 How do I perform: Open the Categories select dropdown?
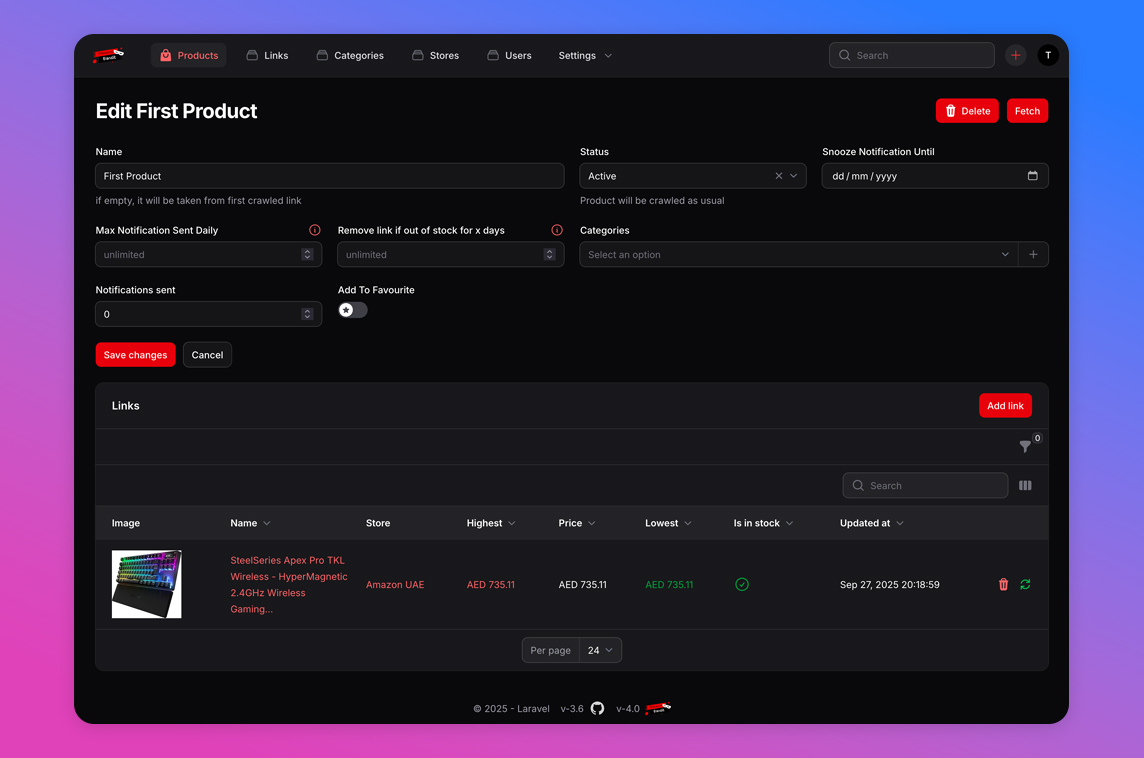(798, 255)
